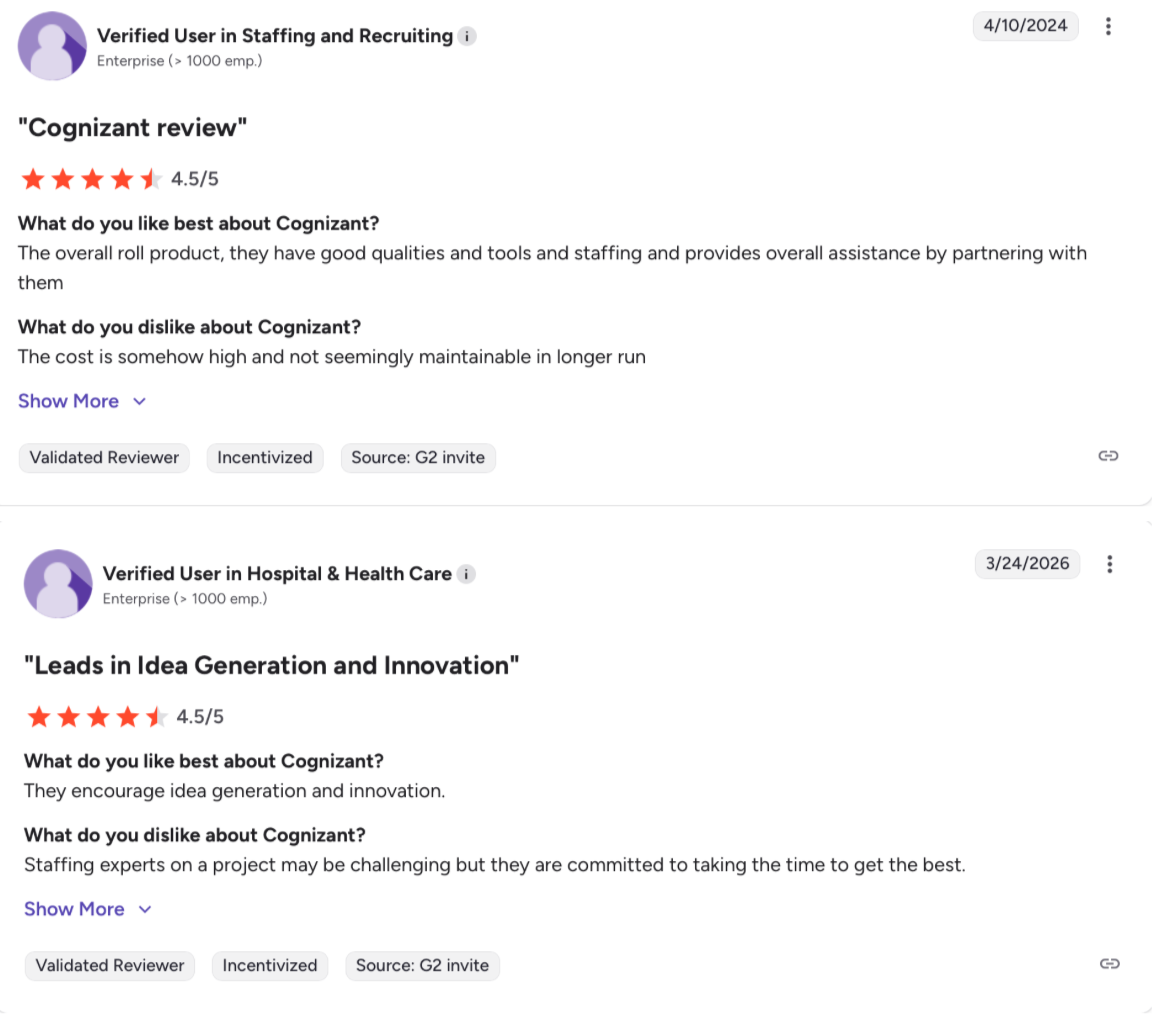
Task: Click Source: G2 invite tag on first review
Action: coord(418,458)
